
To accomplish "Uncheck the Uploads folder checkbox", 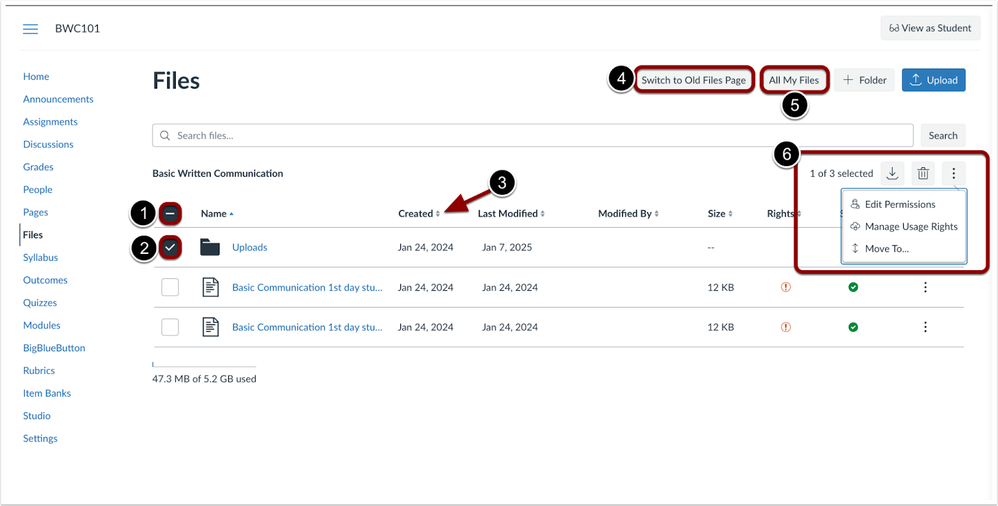I will [170, 248].
